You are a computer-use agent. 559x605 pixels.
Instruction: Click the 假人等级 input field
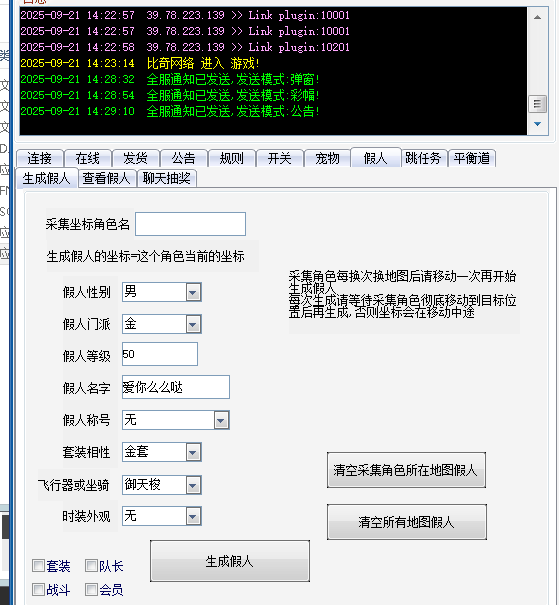(160, 354)
